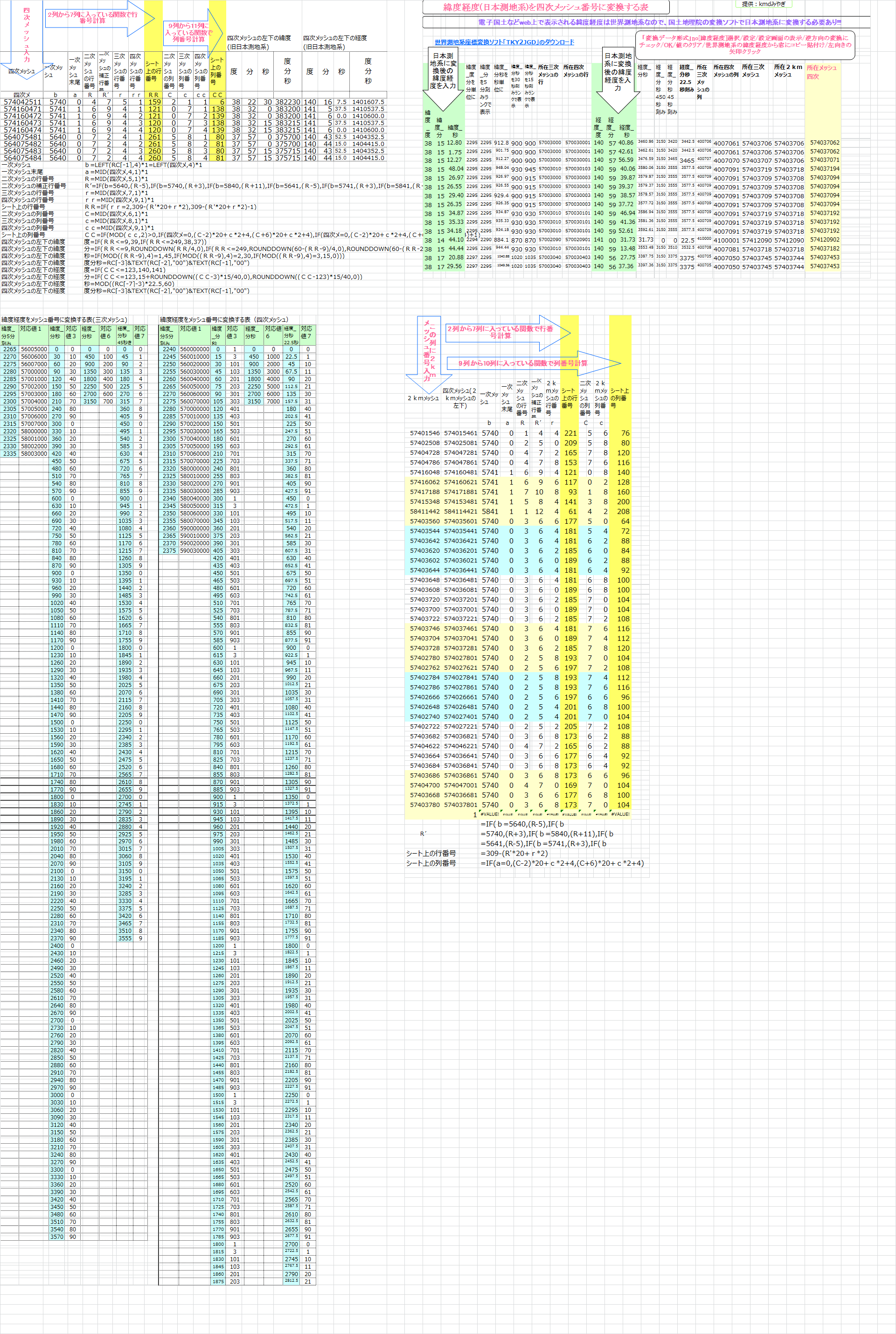
Task: Click the 'R R' column label cell
Action: (153, 95)
